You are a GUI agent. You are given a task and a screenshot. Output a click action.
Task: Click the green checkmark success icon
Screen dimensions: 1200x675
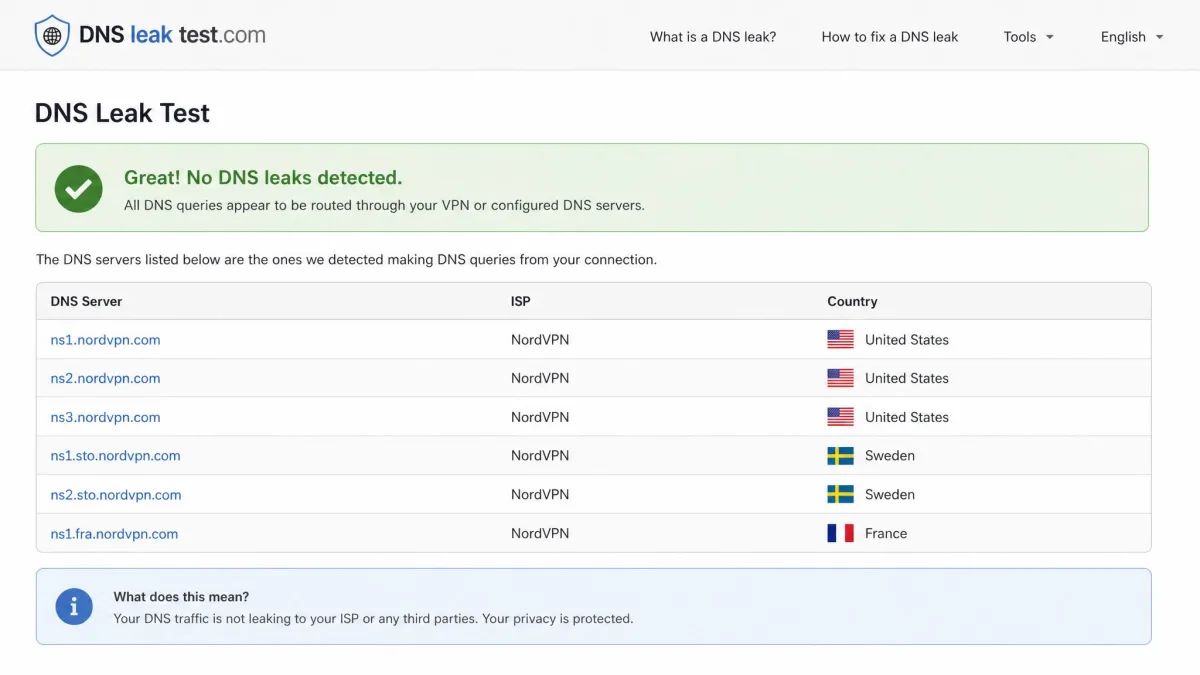click(x=79, y=188)
